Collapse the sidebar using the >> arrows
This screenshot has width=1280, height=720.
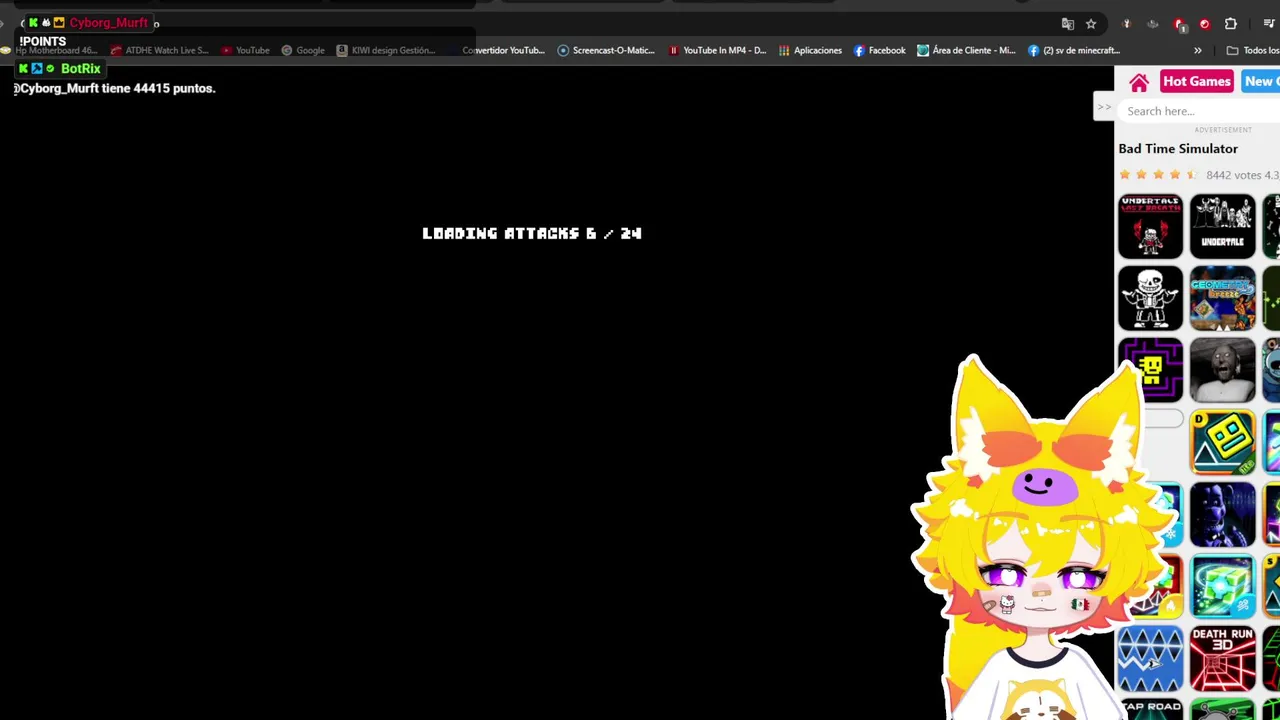coord(1103,107)
